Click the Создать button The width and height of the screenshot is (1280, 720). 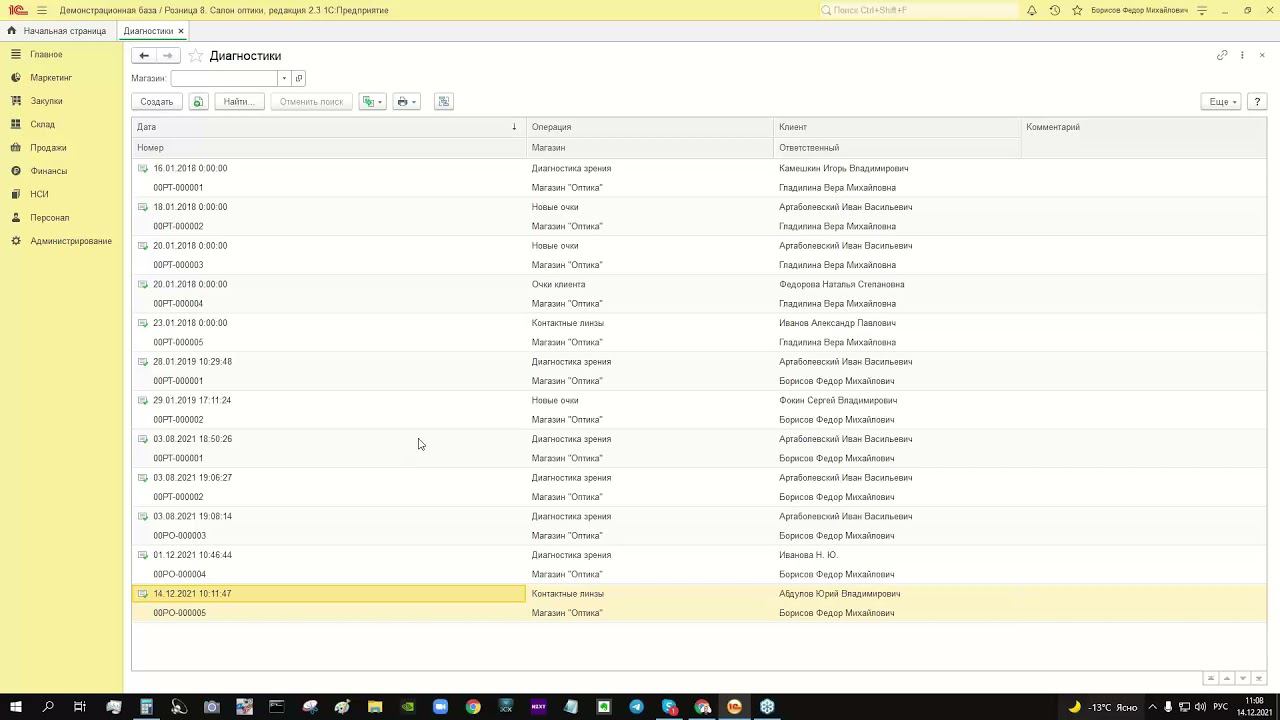157,102
